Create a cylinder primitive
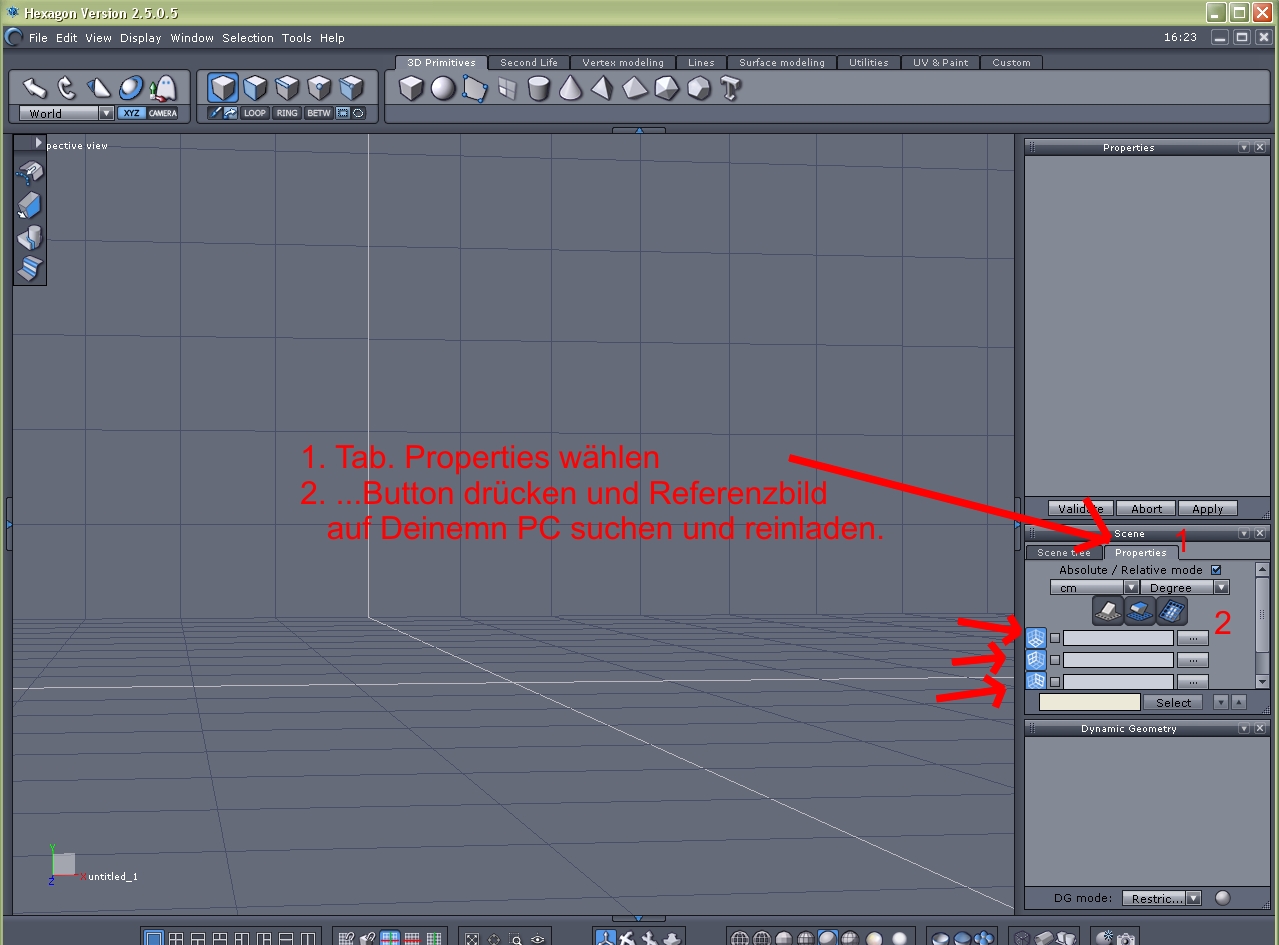Screen dimensions: 1279x945 (x=539, y=89)
